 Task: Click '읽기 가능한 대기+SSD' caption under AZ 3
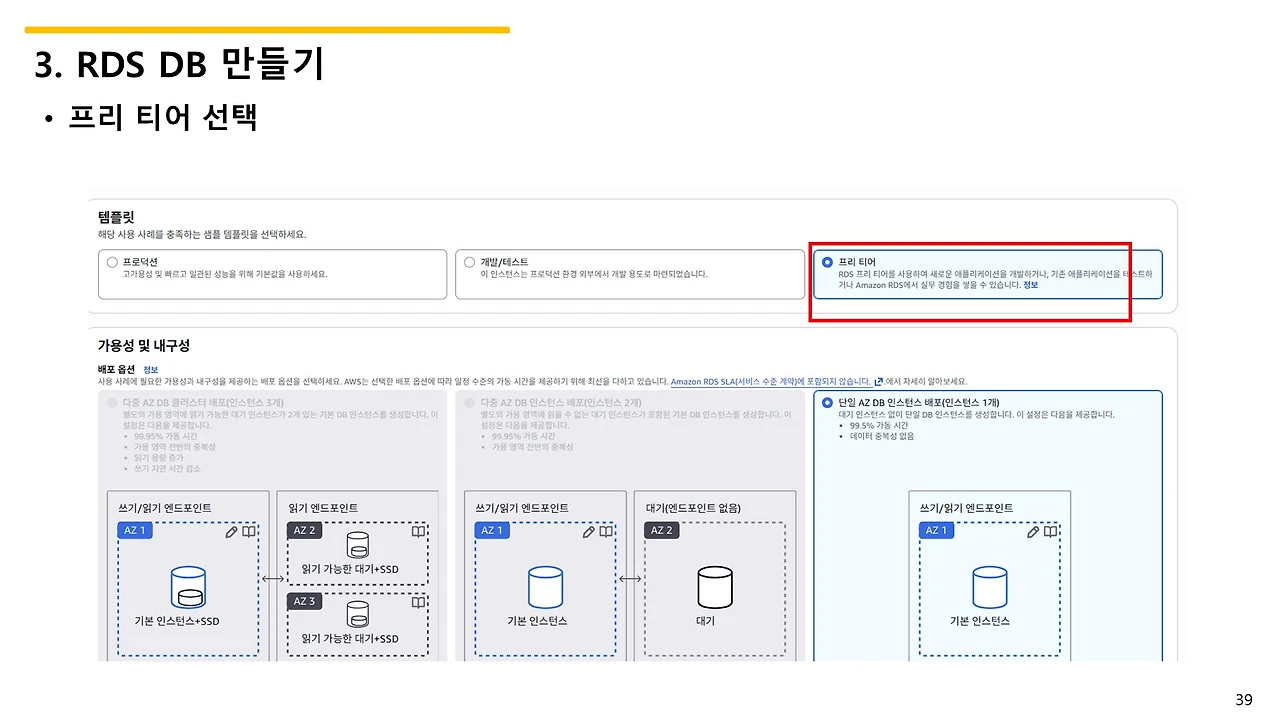click(350, 638)
